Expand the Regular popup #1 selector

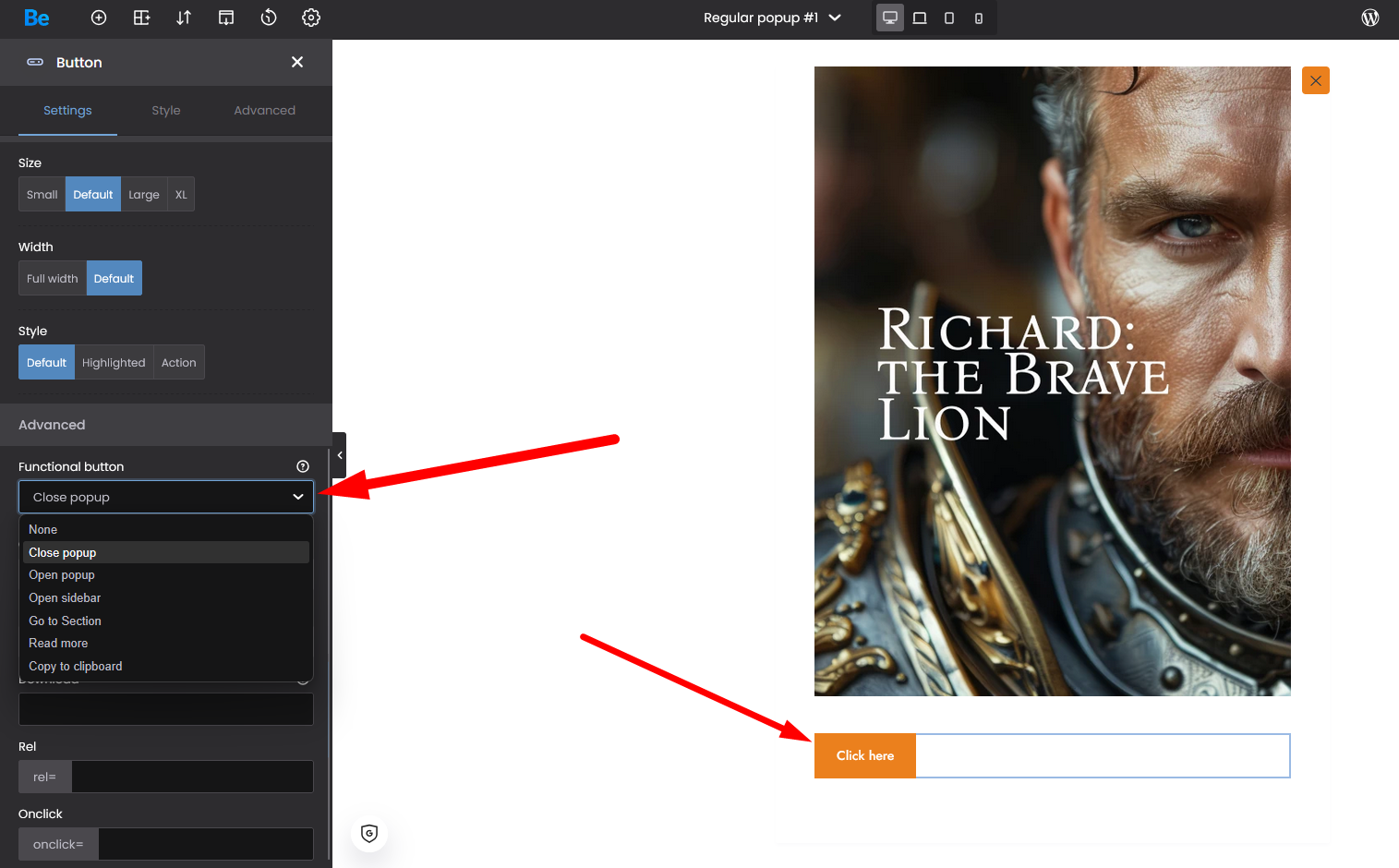(x=772, y=18)
